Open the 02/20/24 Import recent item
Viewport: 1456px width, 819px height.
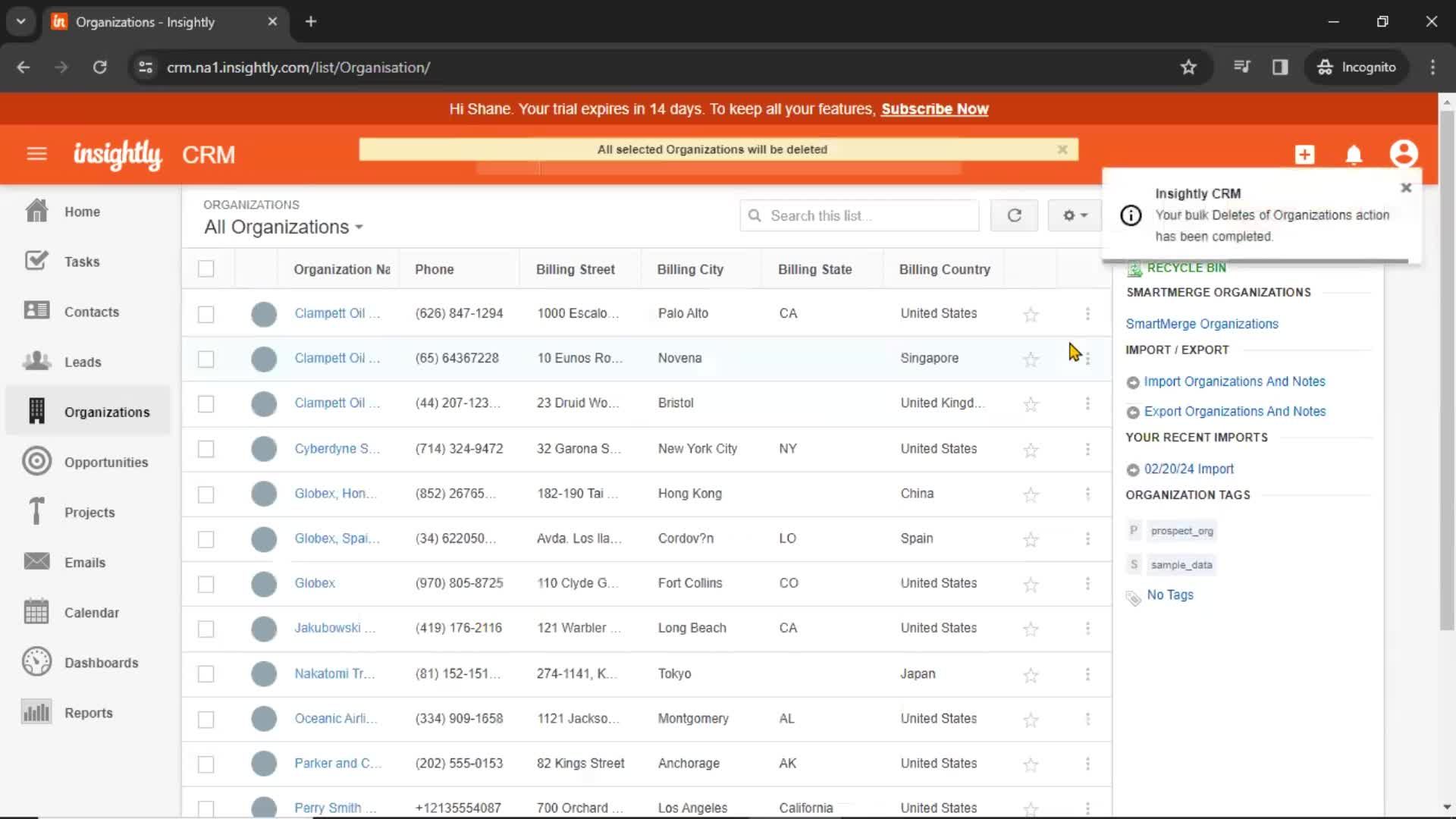pyautogui.click(x=1189, y=468)
